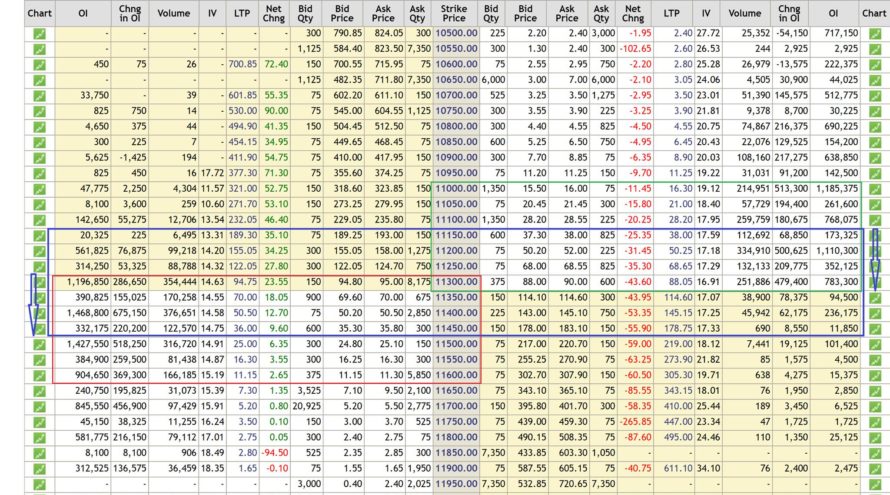Select put net change -102.65
This screenshot has height=495, width=890.
tap(636, 49)
